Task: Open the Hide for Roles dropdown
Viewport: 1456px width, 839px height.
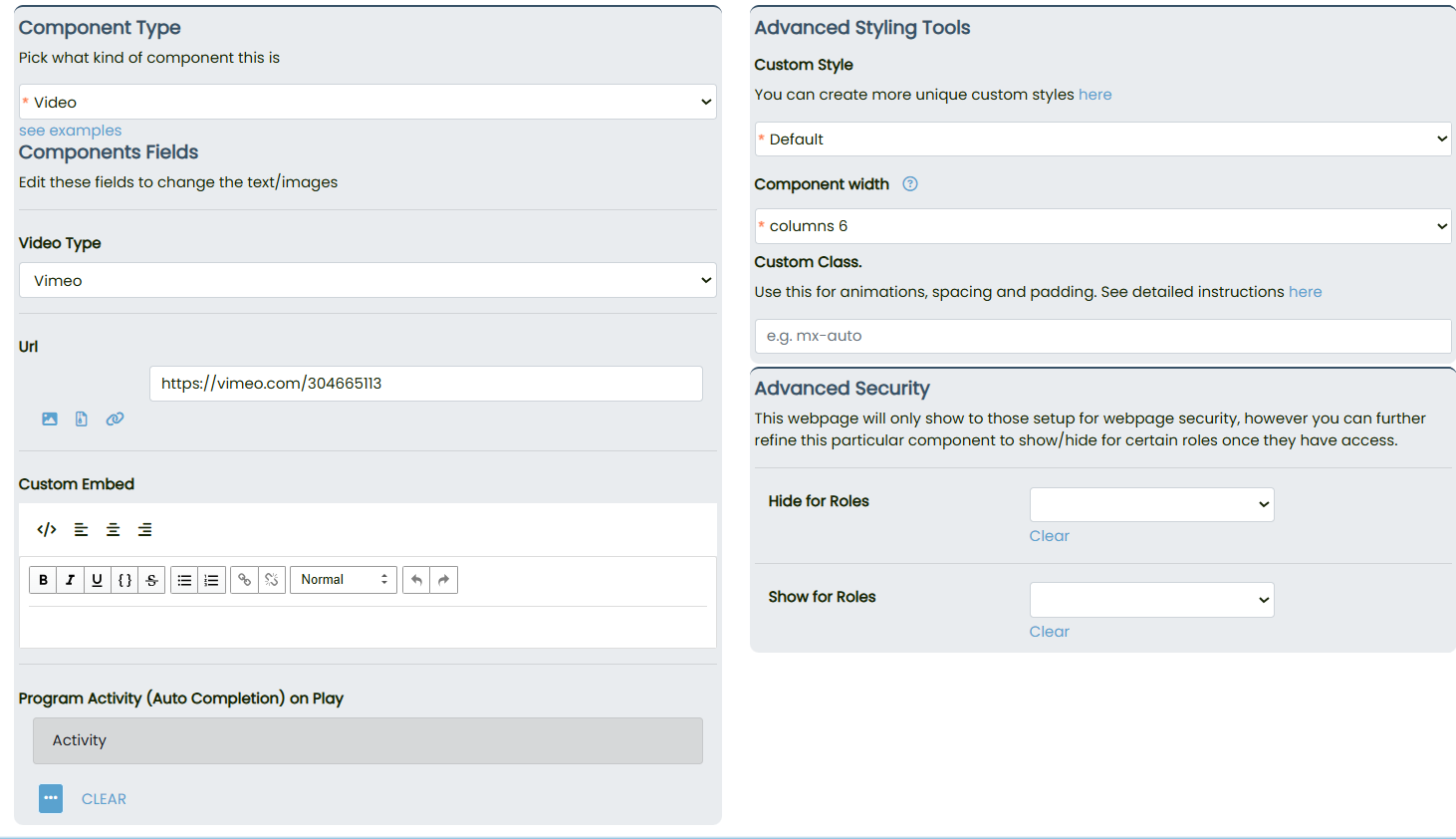Action: coord(1151,504)
